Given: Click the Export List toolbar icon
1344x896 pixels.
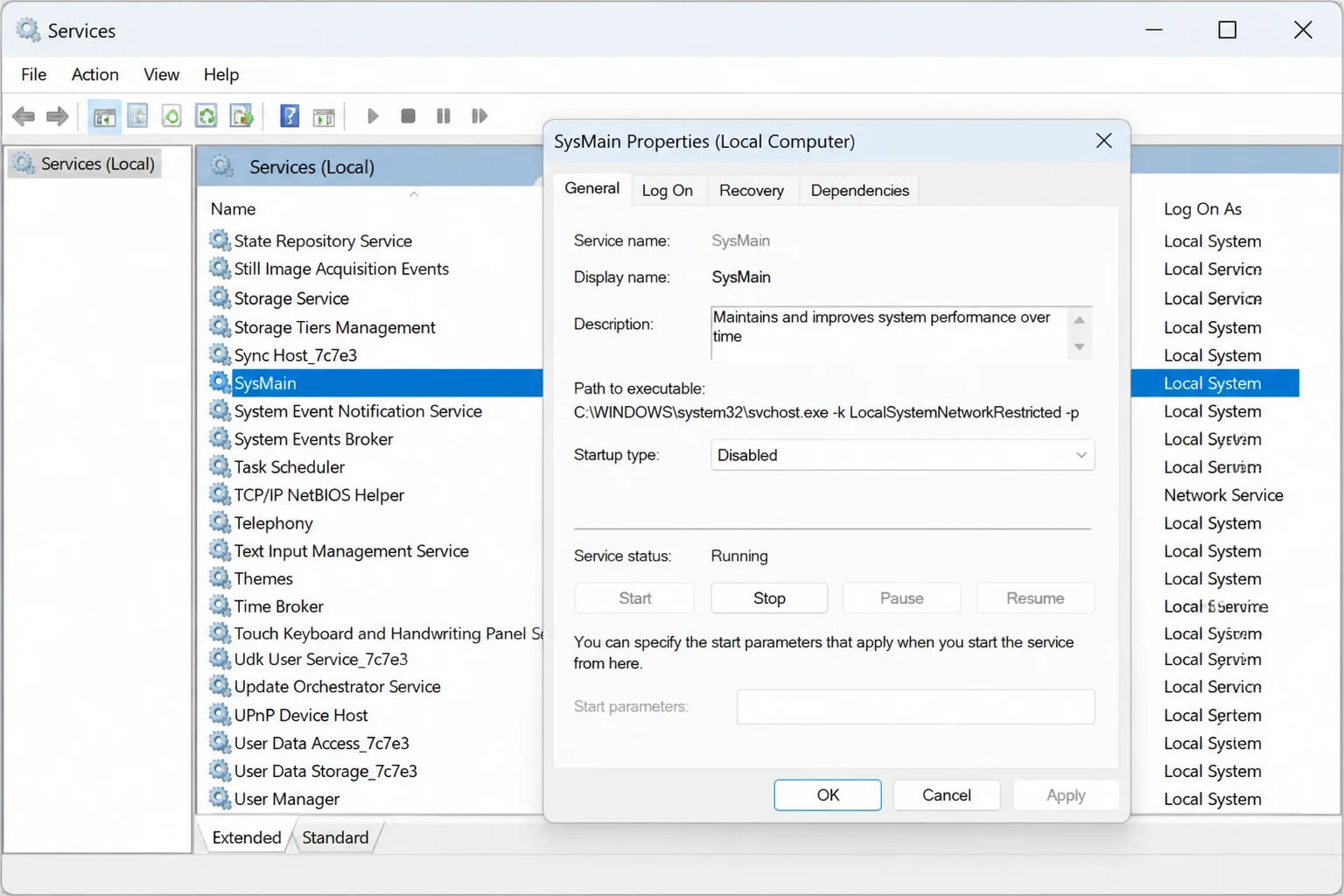Looking at the screenshot, I should [241, 115].
